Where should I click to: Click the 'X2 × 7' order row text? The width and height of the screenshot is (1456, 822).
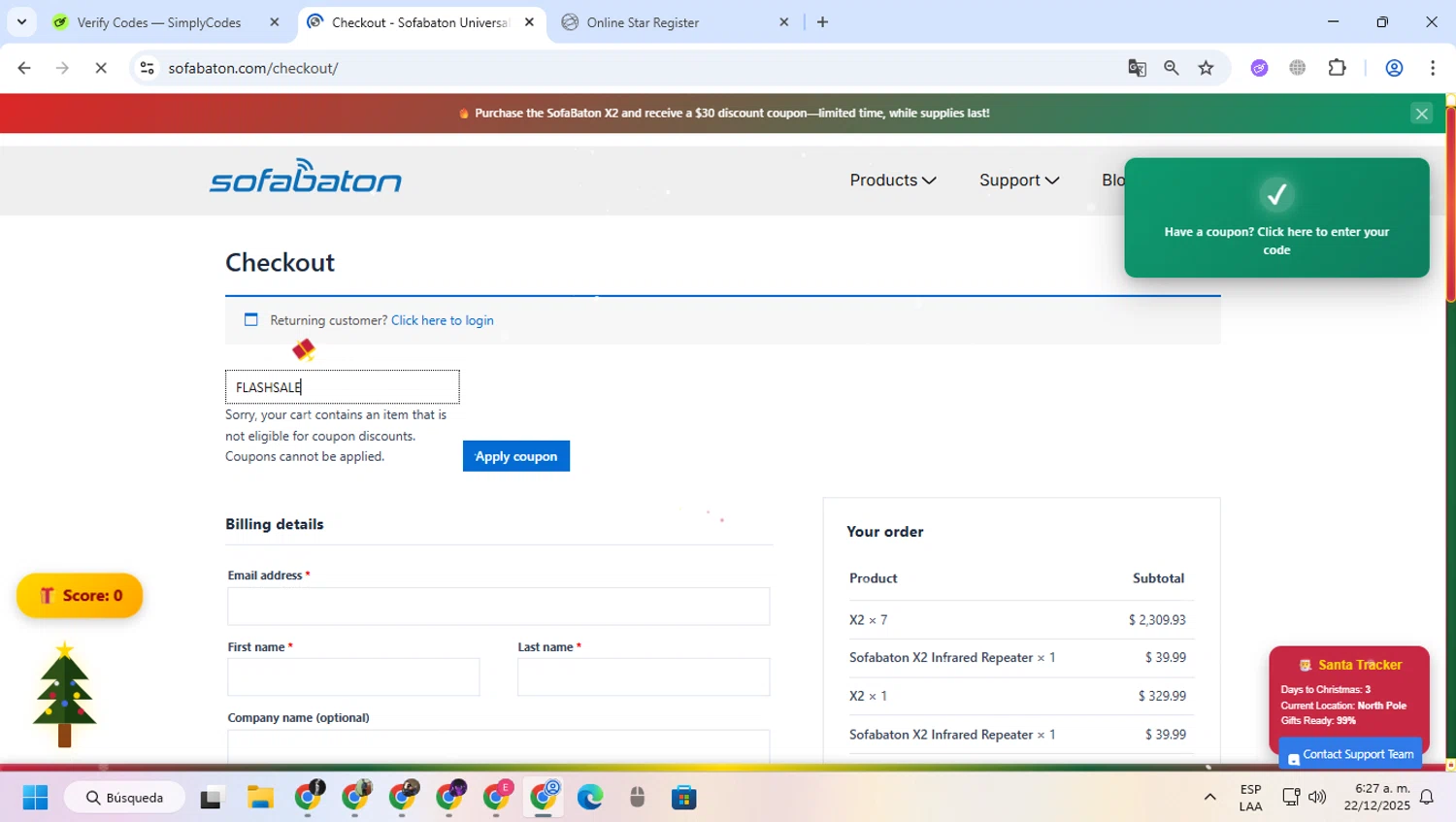869,620
